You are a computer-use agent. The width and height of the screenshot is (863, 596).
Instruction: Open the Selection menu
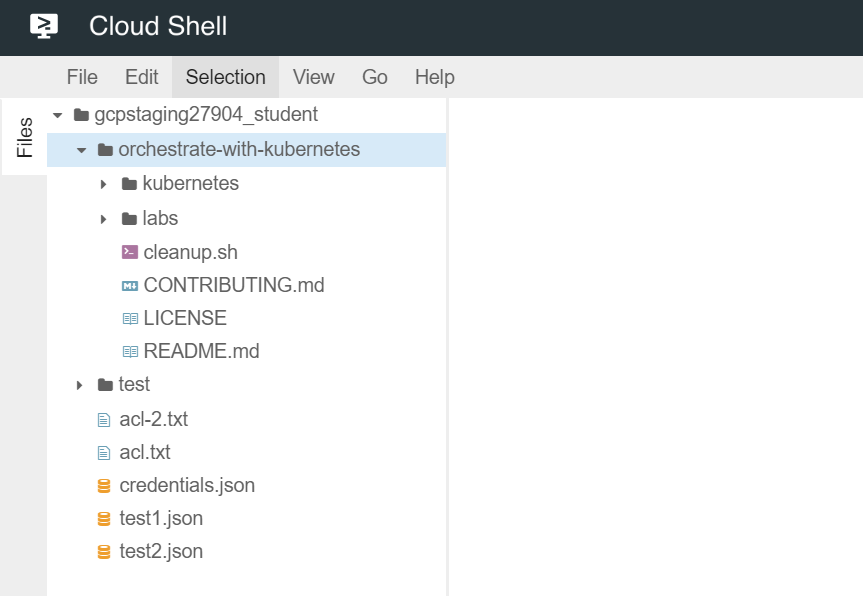tap(225, 77)
